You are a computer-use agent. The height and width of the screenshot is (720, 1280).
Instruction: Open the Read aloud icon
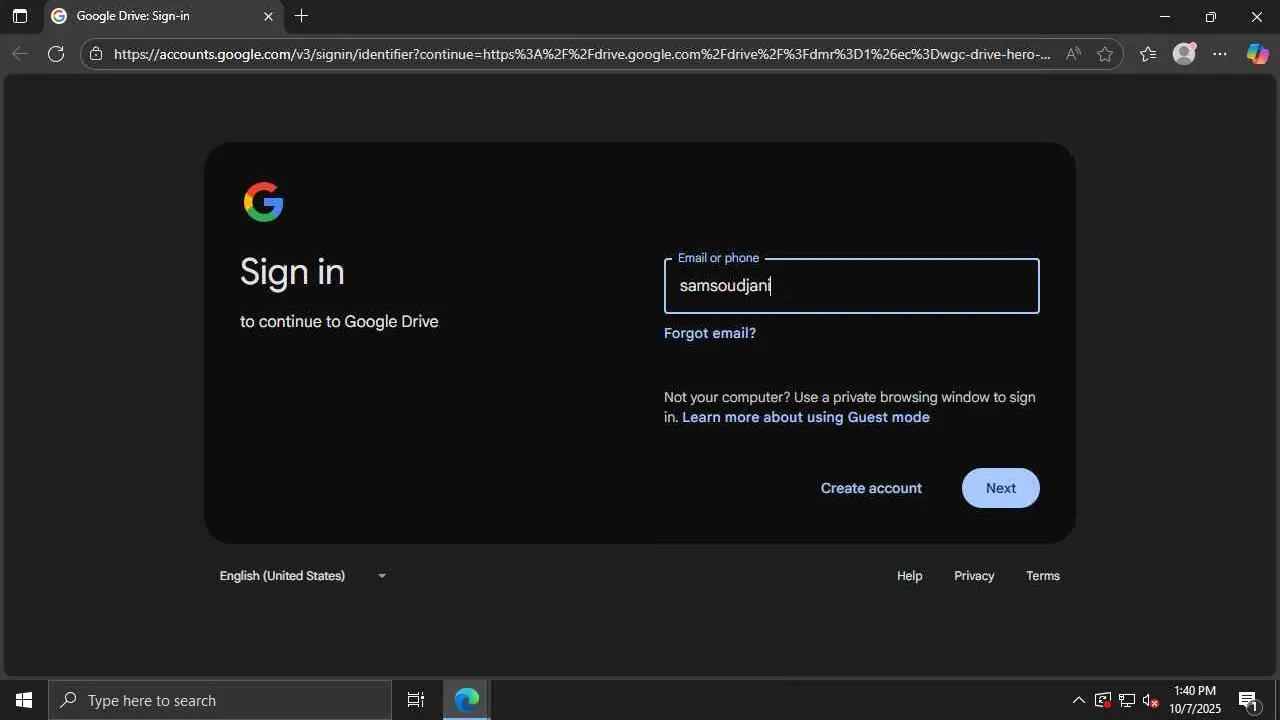coord(1073,54)
